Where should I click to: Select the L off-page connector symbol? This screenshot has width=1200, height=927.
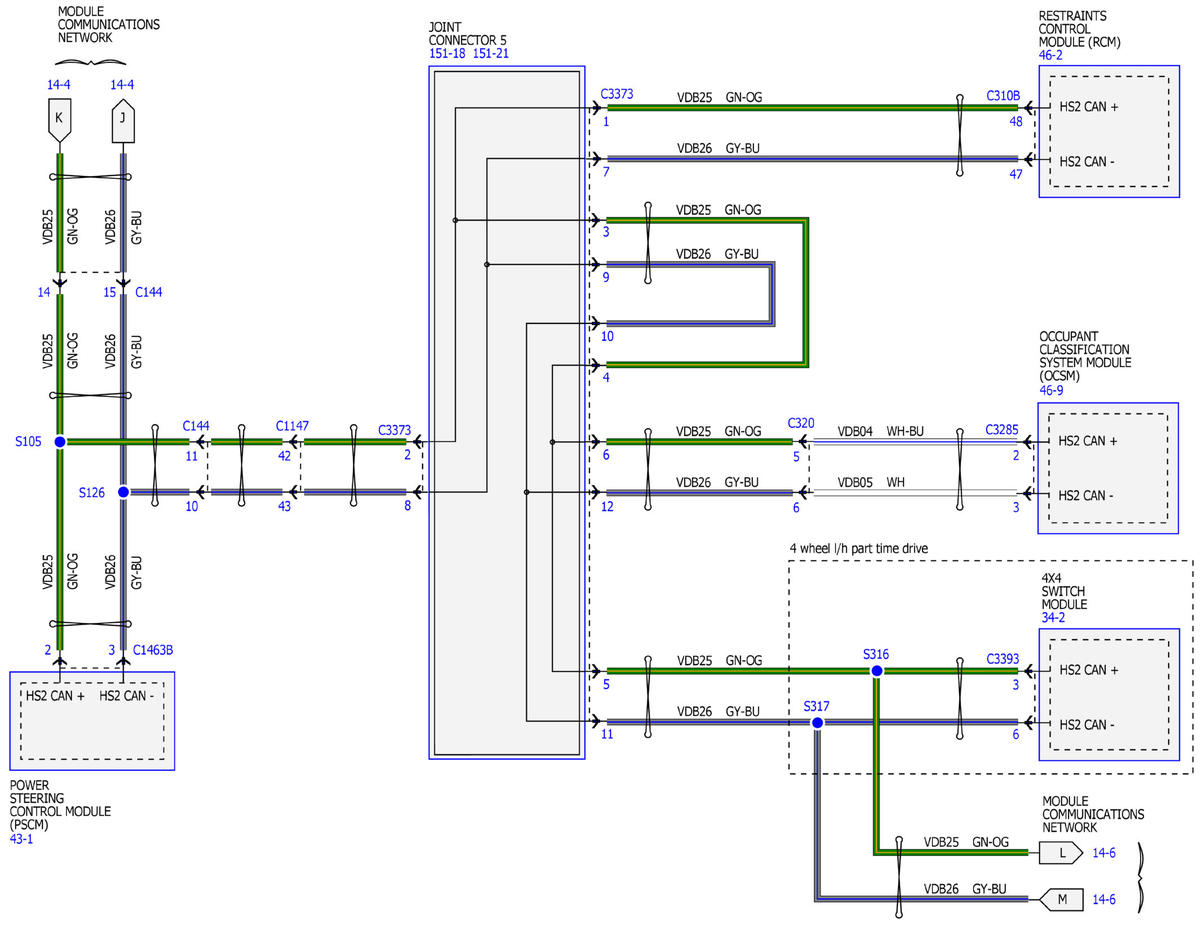[1061, 853]
